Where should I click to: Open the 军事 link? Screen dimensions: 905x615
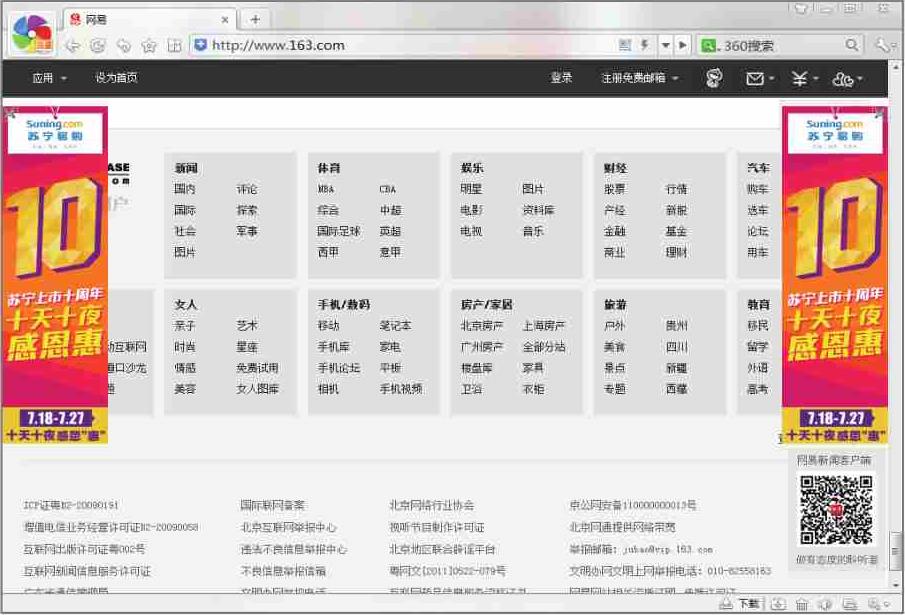247,231
